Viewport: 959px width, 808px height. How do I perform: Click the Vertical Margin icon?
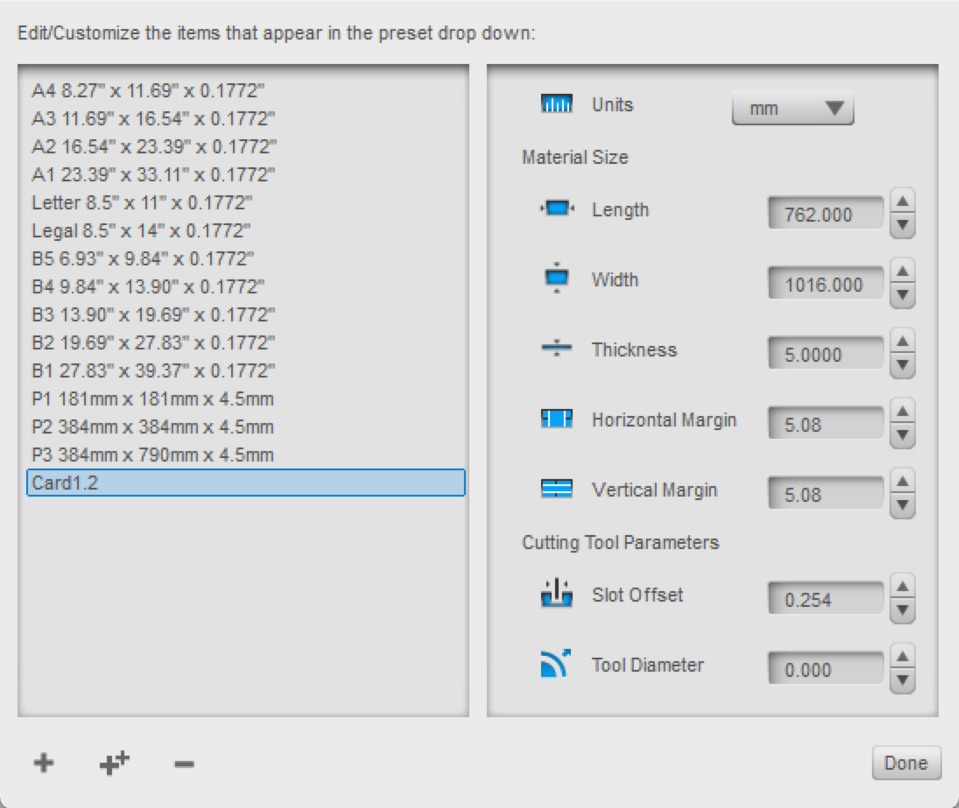(x=555, y=490)
